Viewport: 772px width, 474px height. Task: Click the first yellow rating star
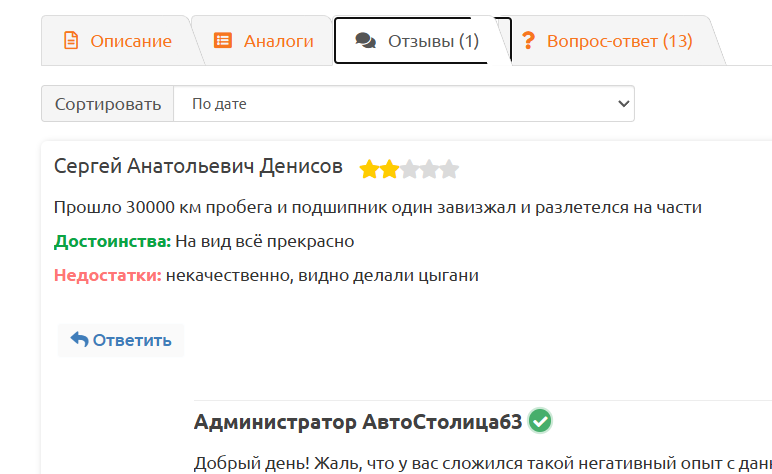pos(369,169)
